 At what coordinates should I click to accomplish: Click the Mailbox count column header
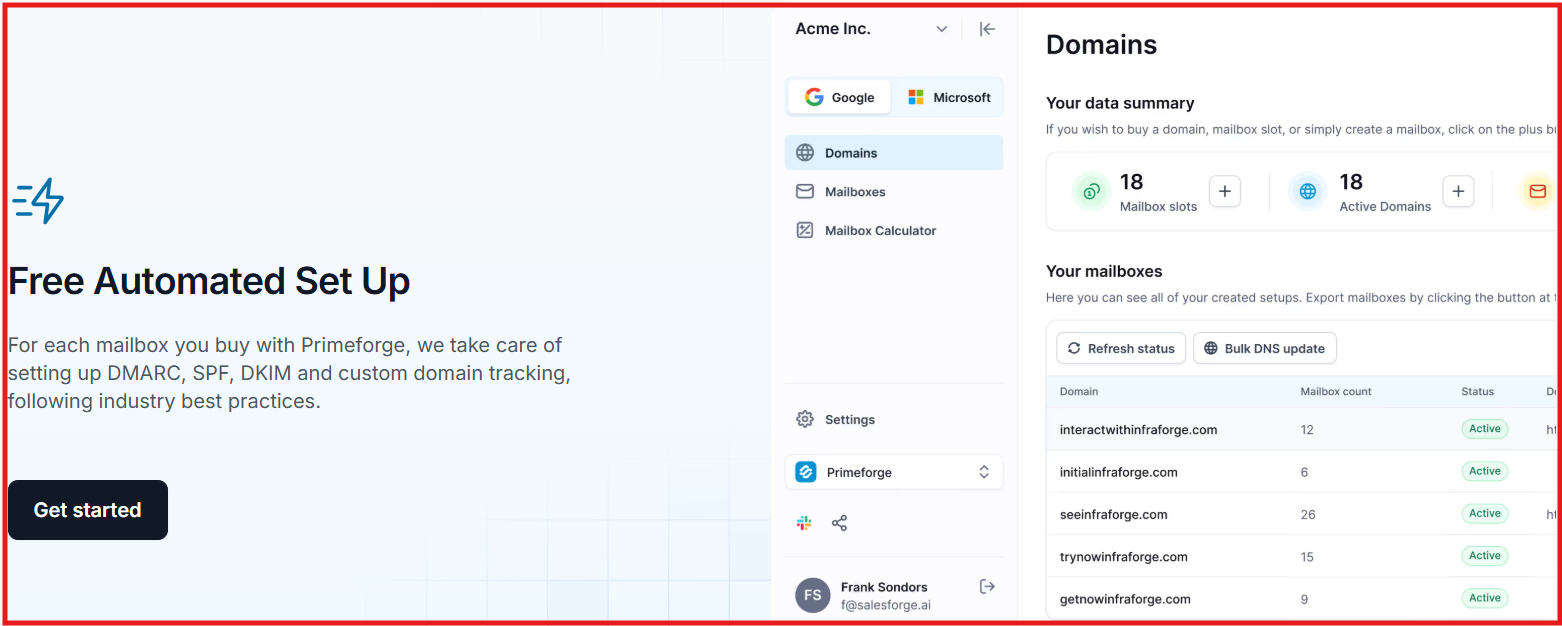pos(1336,392)
